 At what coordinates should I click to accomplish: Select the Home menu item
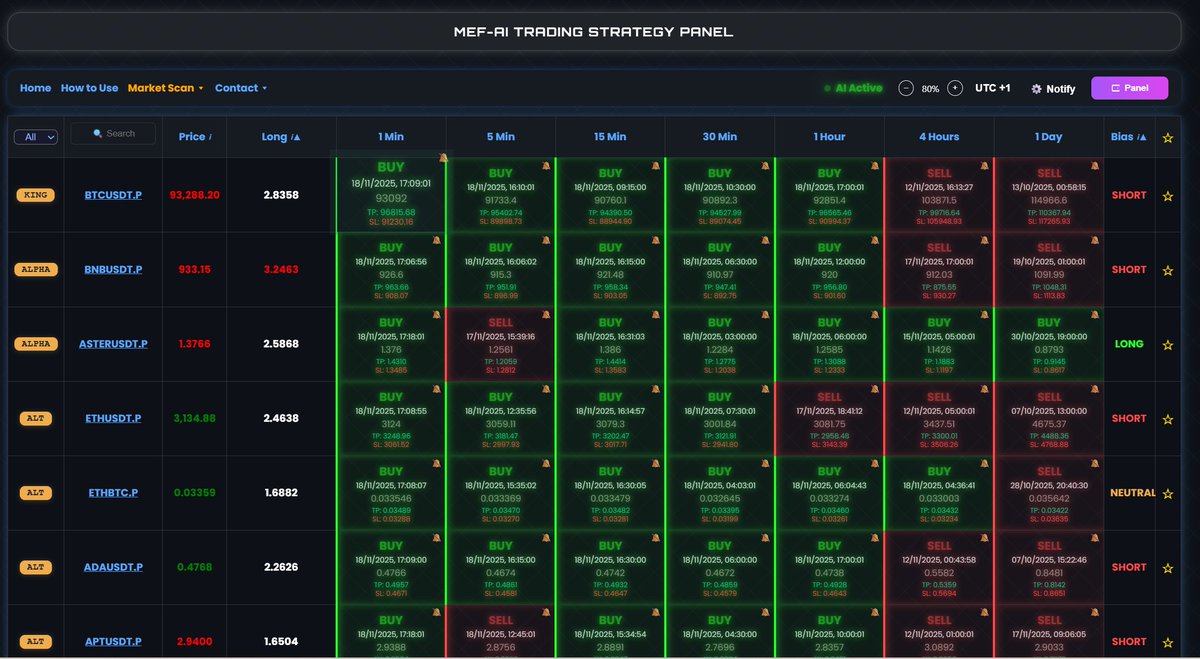(x=35, y=88)
